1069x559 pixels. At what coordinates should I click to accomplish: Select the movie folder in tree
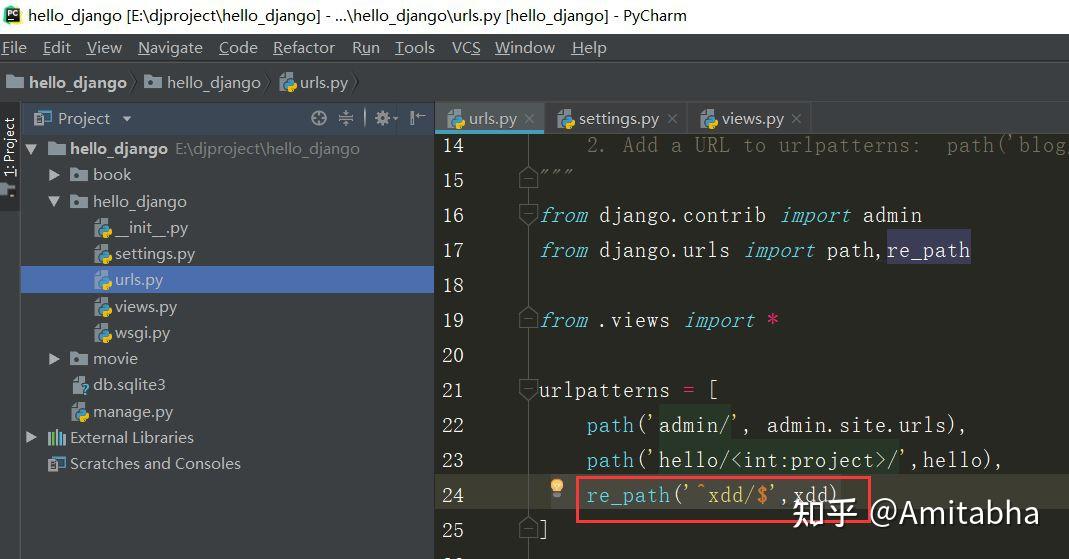point(115,359)
